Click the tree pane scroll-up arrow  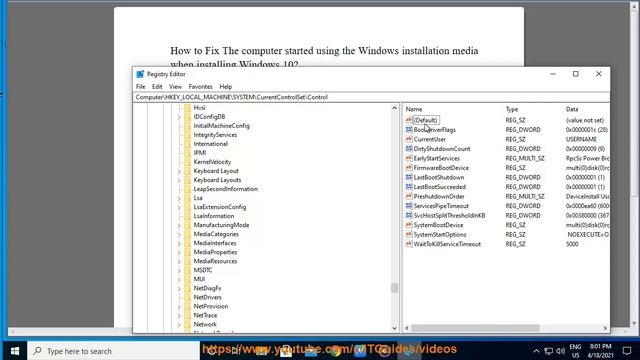(394, 108)
